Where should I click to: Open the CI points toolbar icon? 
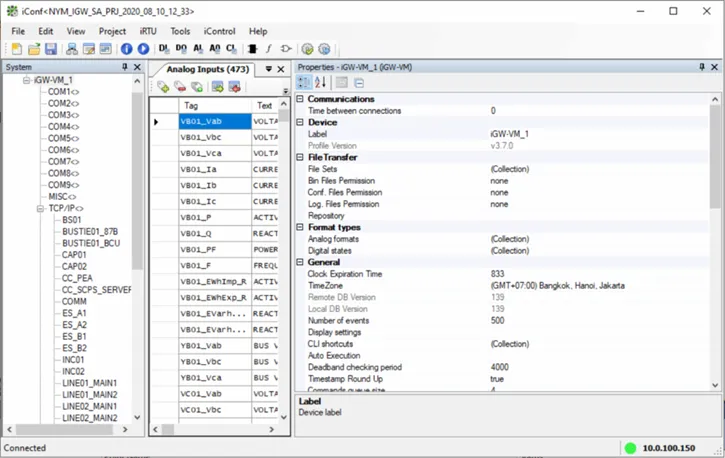click(231, 48)
